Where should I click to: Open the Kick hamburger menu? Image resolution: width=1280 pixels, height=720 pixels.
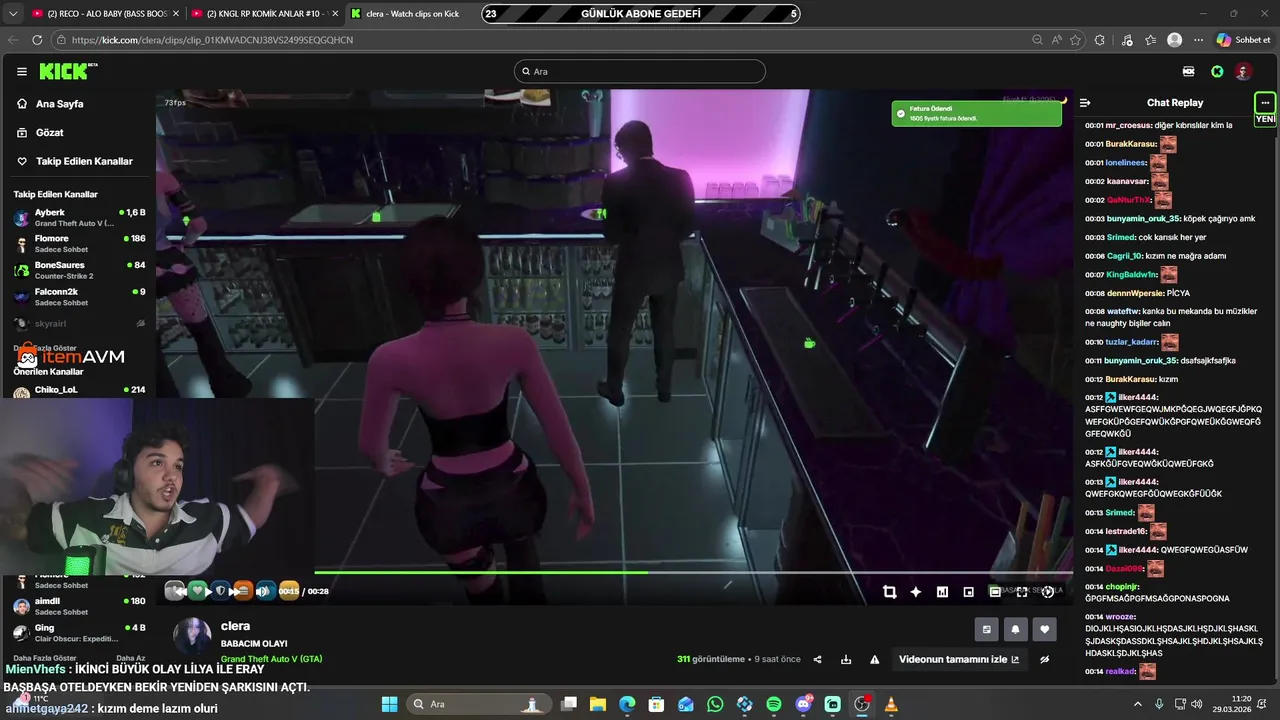pyautogui.click(x=21, y=71)
